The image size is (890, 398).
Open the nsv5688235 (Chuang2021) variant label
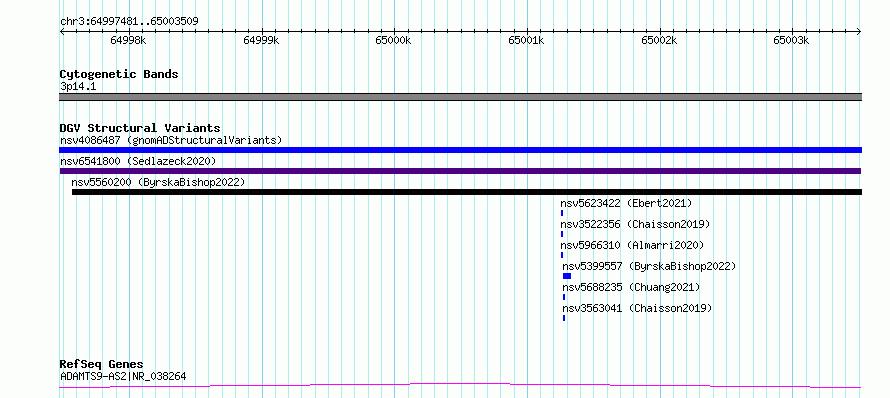point(631,287)
